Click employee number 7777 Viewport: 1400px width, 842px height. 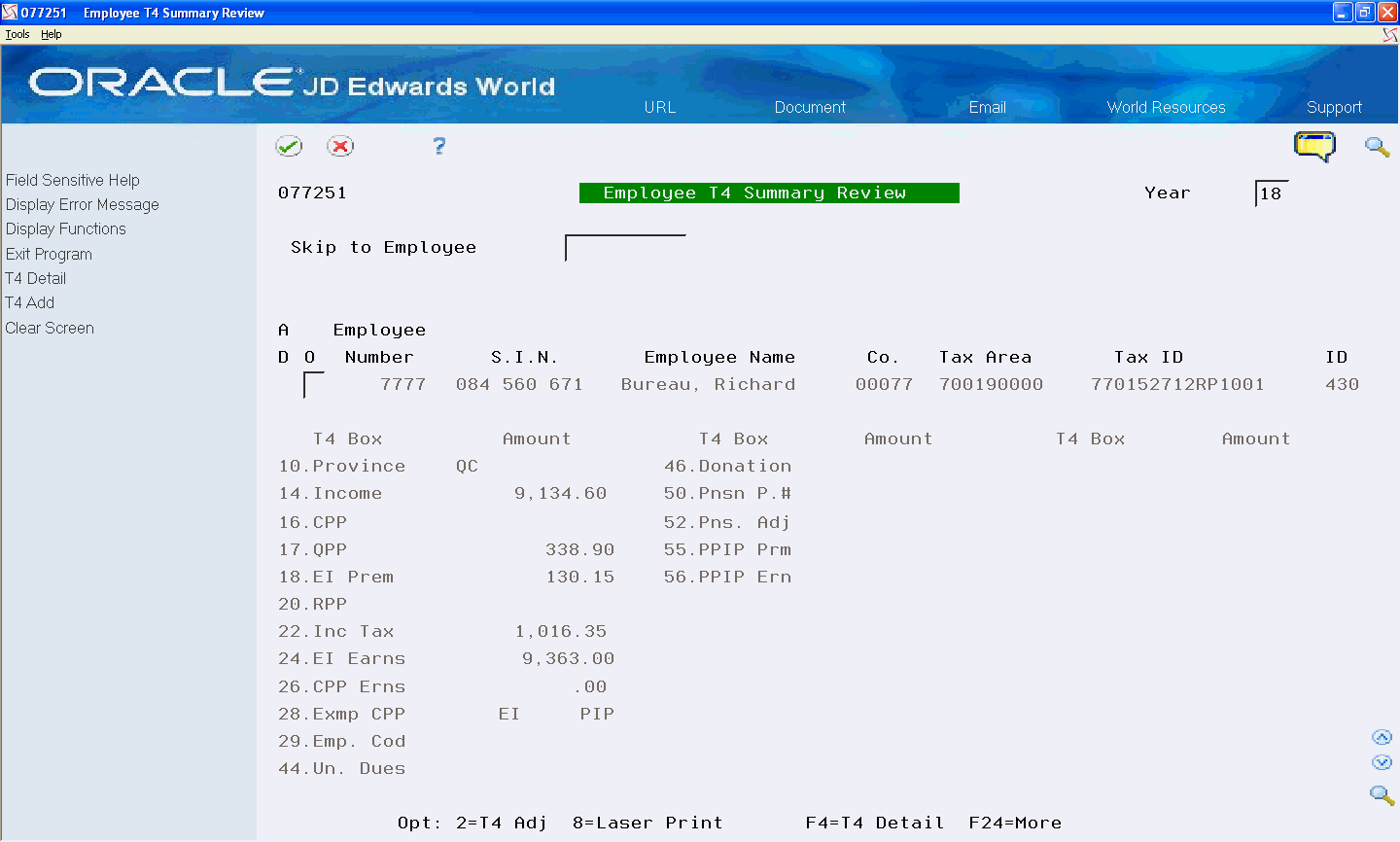403,385
